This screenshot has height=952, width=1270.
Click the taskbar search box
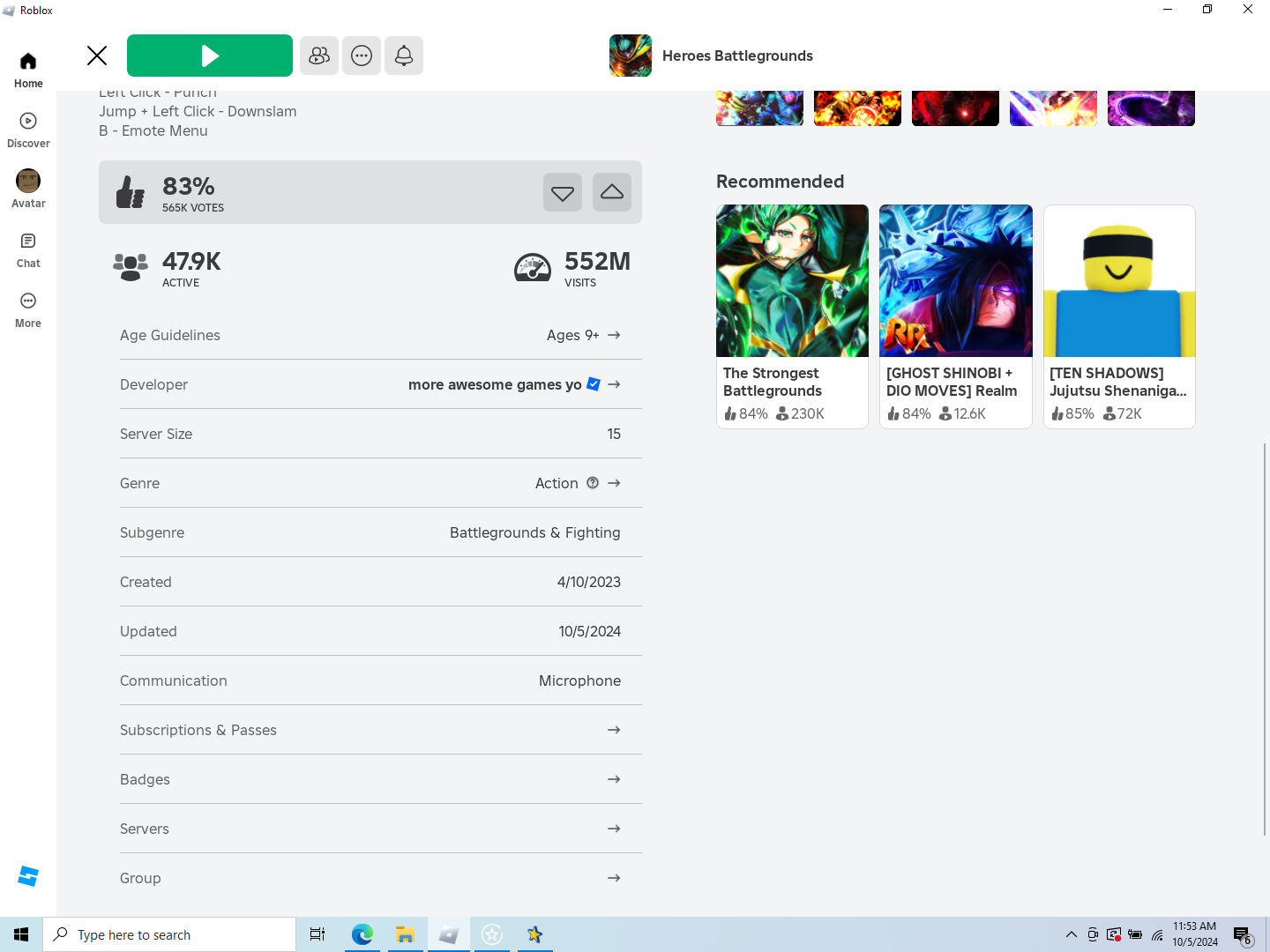pyautogui.click(x=169, y=934)
